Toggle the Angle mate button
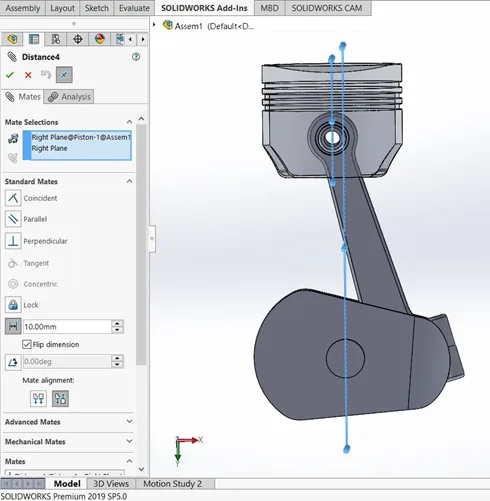This screenshot has width=490, height=501. tap(13, 362)
